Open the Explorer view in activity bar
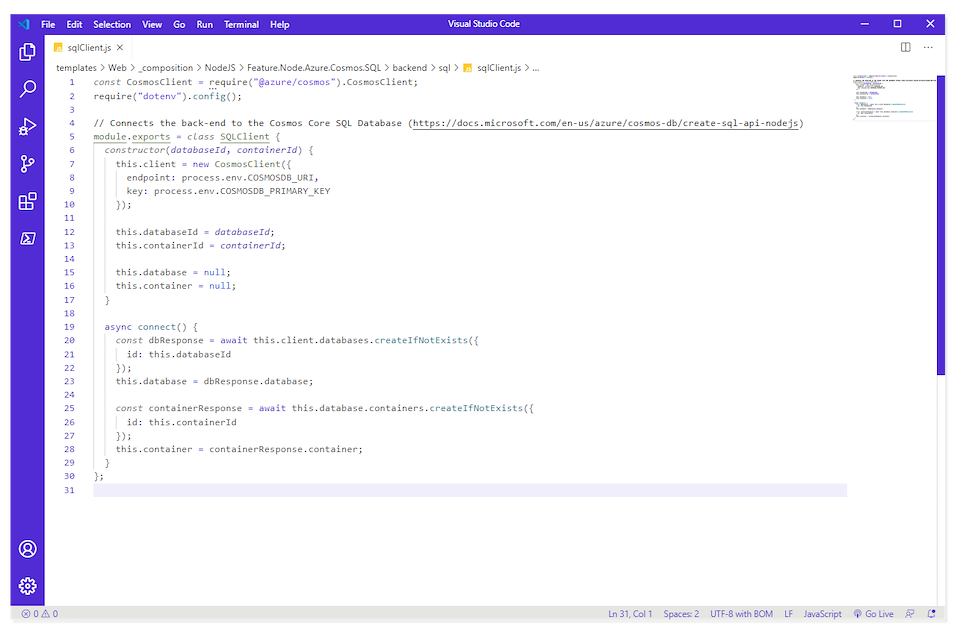The image size is (960, 632). click(28, 52)
